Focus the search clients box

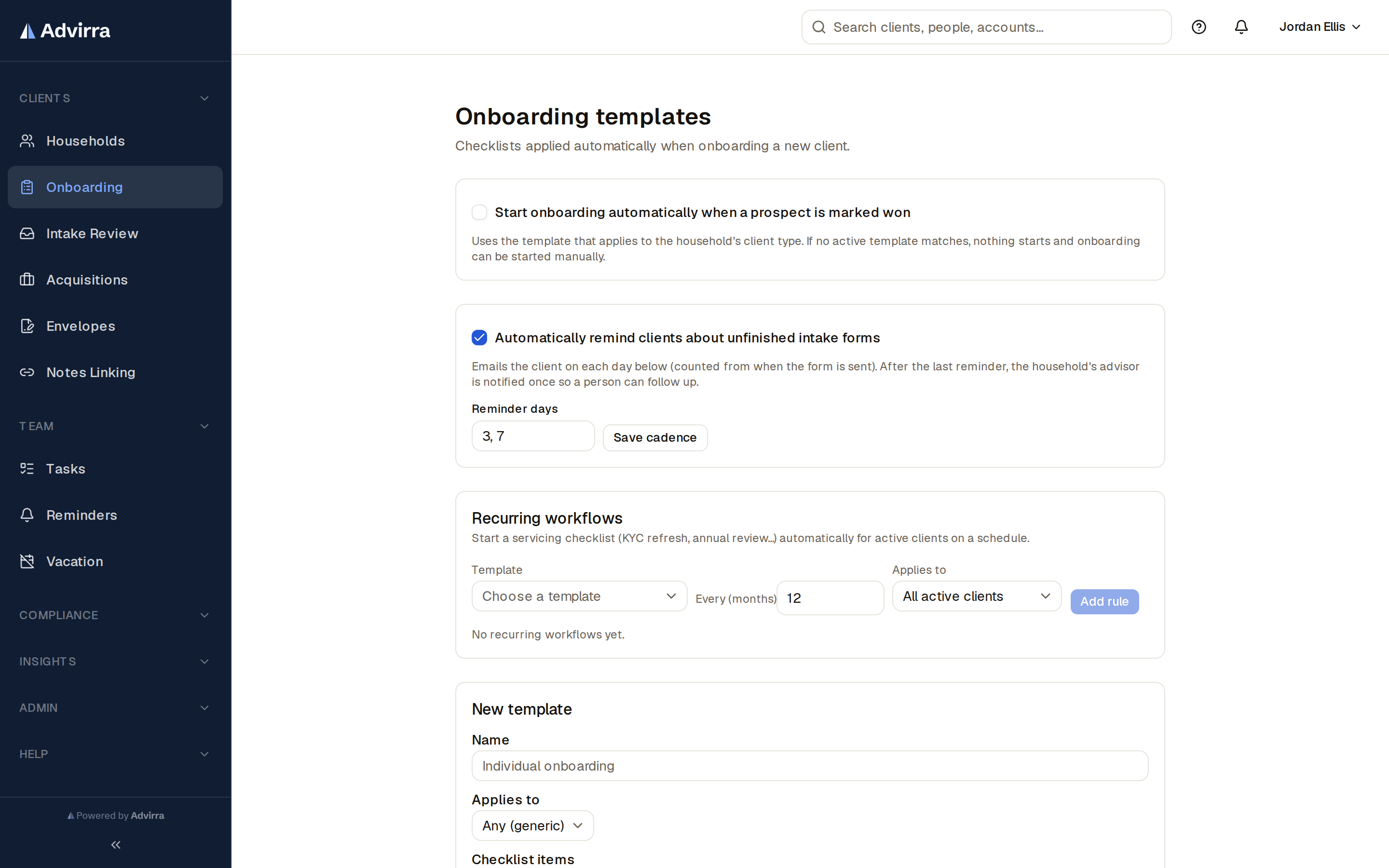tap(986, 27)
